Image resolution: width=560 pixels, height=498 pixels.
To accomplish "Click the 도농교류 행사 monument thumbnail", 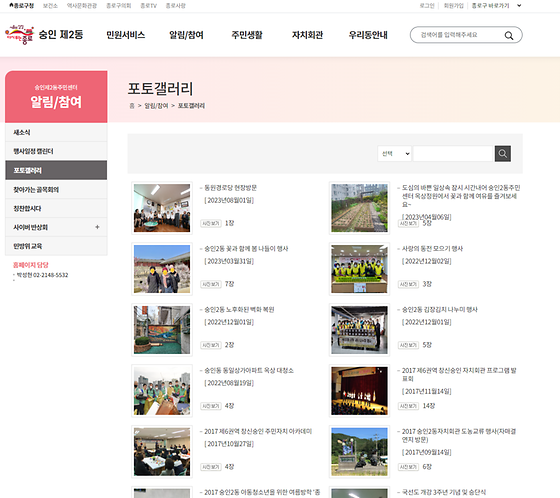I will pyautogui.click(x=359, y=452).
